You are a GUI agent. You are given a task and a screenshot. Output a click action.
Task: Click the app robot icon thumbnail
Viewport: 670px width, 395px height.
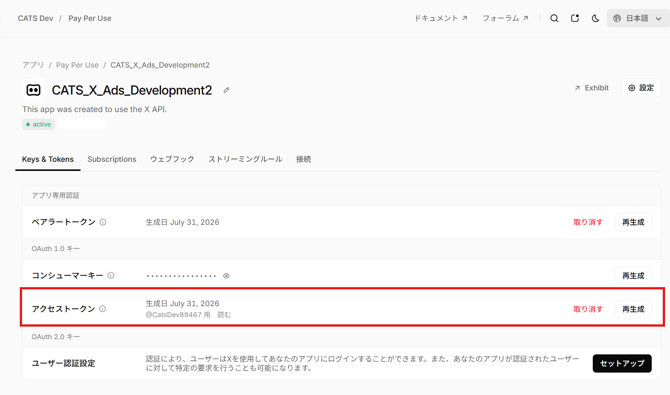[33, 90]
